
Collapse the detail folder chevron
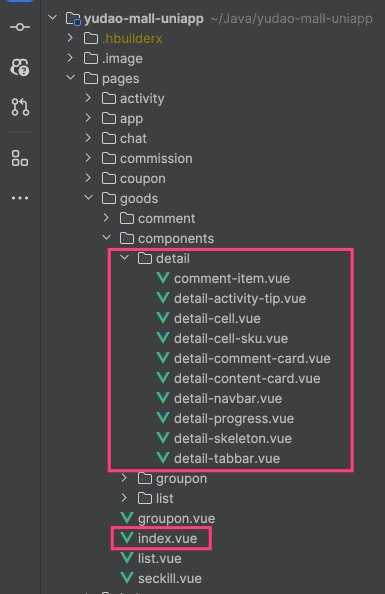point(124,258)
